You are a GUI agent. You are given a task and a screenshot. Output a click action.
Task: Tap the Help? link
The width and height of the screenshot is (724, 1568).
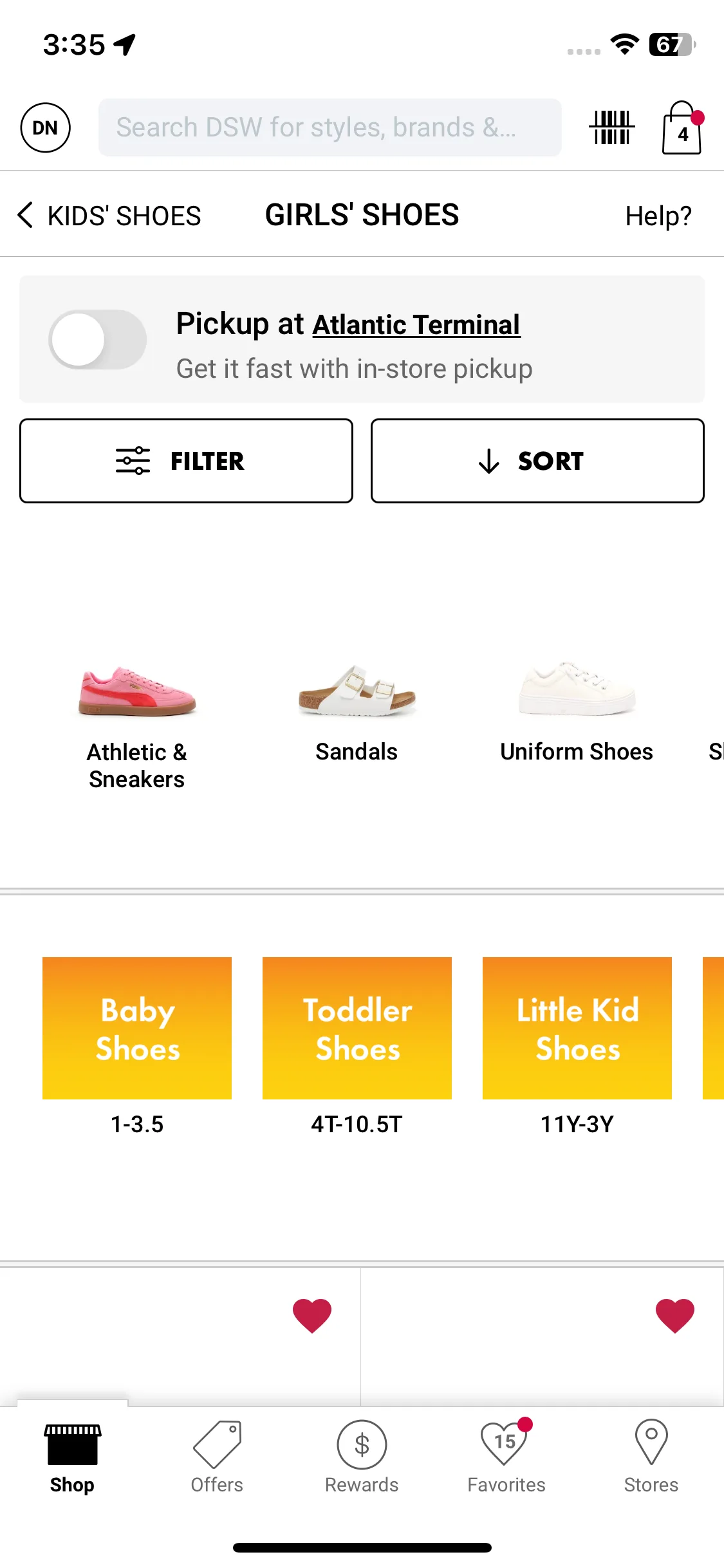pyautogui.click(x=658, y=216)
